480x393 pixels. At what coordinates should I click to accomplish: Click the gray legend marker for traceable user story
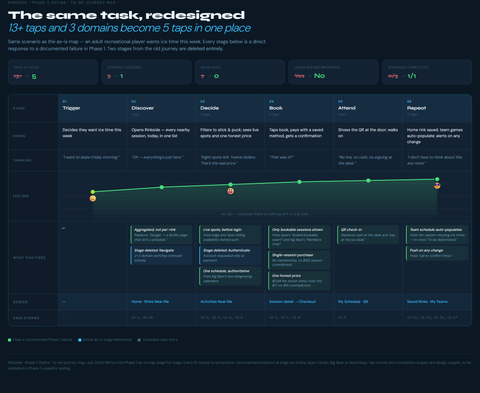point(139,340)
